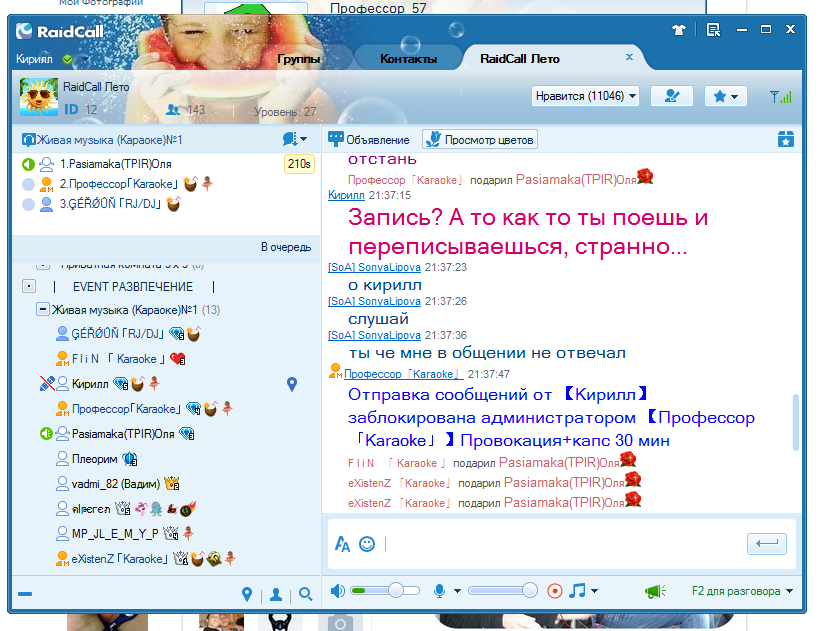Open the skin changer shirt icon
This screenshot has width=830, height=631.
point(678,30)
